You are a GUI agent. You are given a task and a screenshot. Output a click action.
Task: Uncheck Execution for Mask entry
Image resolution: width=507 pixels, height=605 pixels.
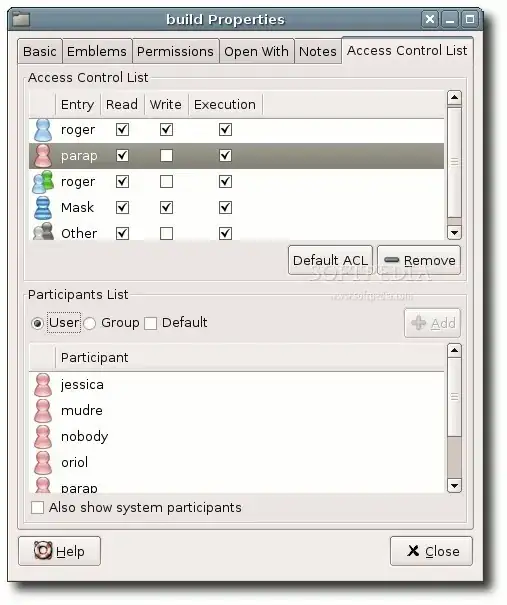pyautogui.click(x=225, y=208)
